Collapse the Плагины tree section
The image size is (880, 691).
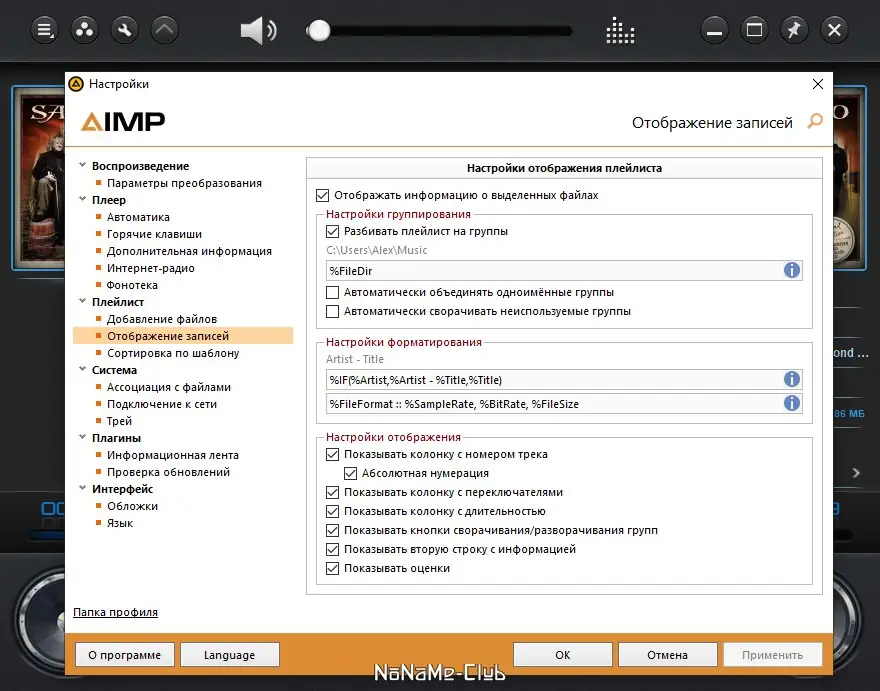click(x=82, y=437)
